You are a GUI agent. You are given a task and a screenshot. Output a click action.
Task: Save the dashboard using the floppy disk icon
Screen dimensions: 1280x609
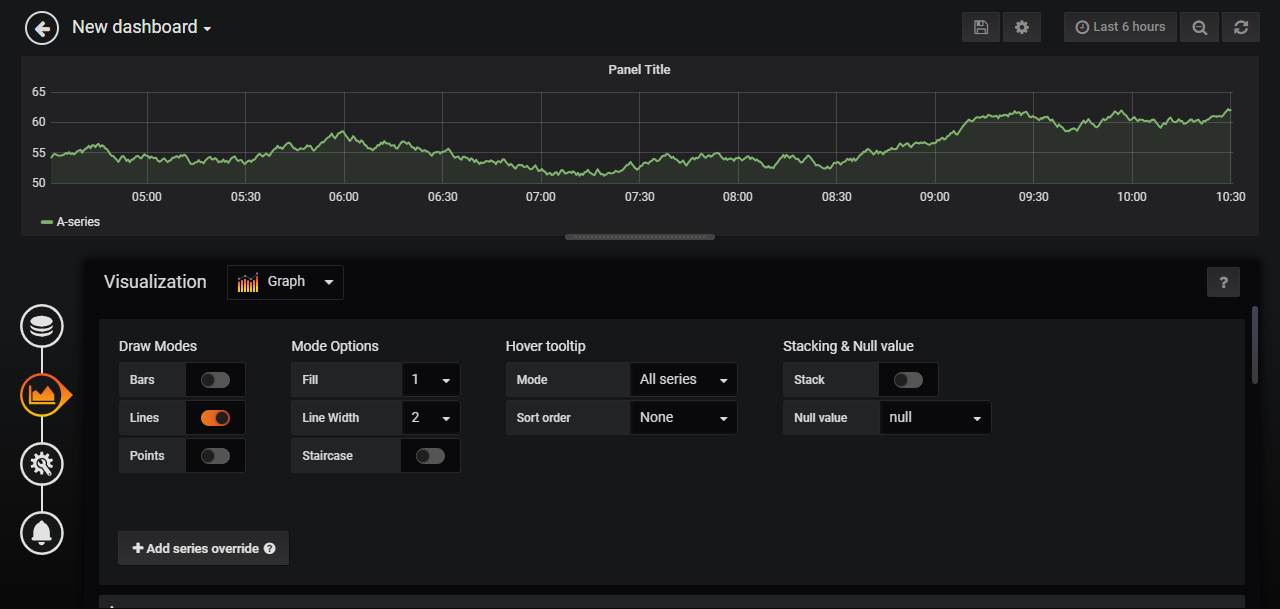(980, 27)
